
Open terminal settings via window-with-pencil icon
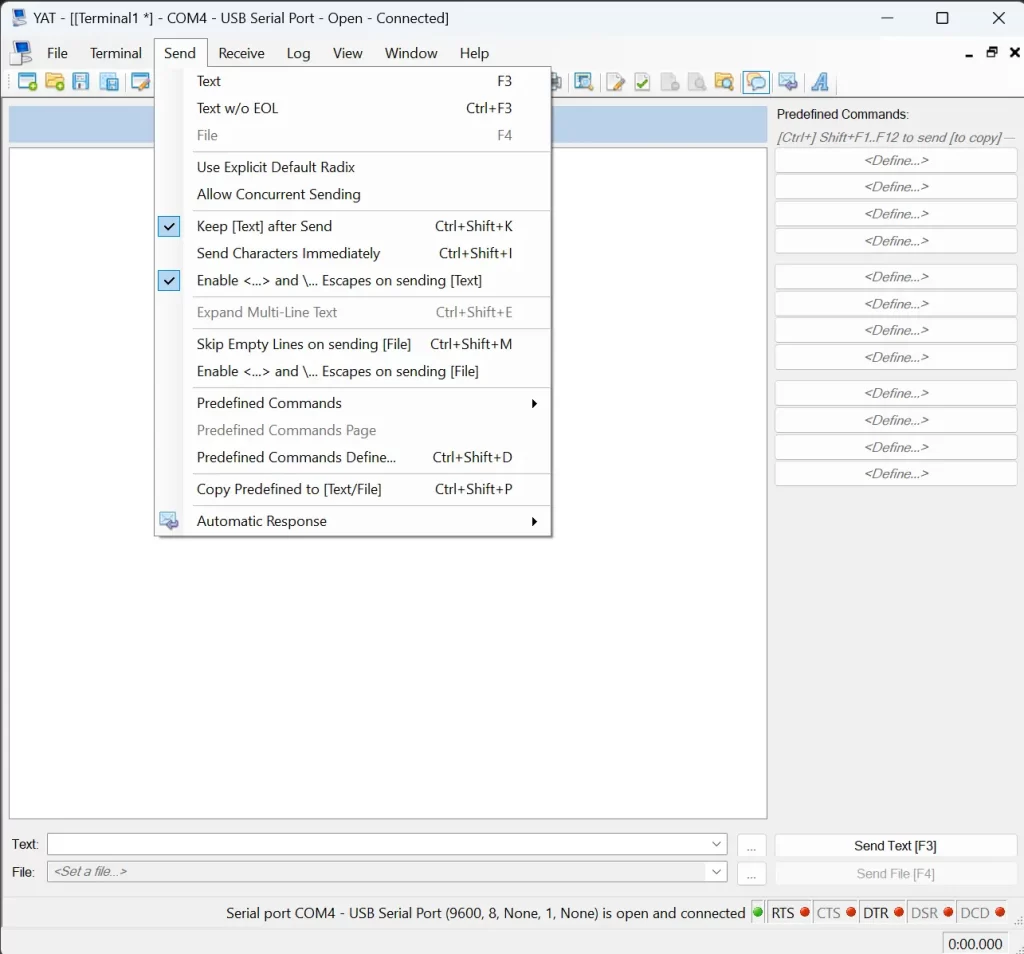click(x=140, y=82)
